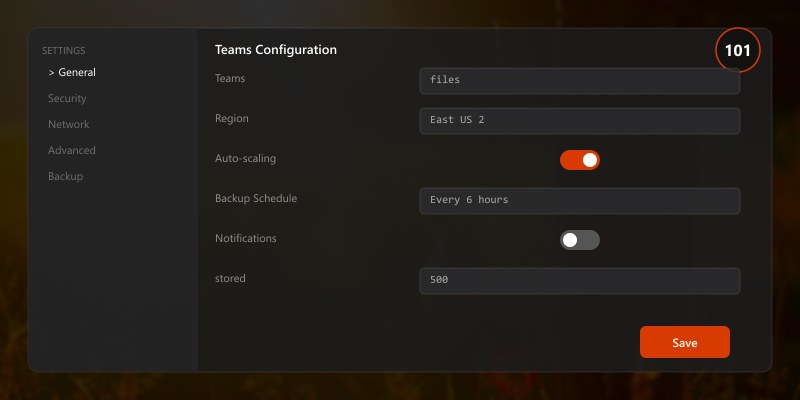Viewport: 800px width, 400px height.
Task: Click the Region field showing East US 2
Action: coord(580,121)
